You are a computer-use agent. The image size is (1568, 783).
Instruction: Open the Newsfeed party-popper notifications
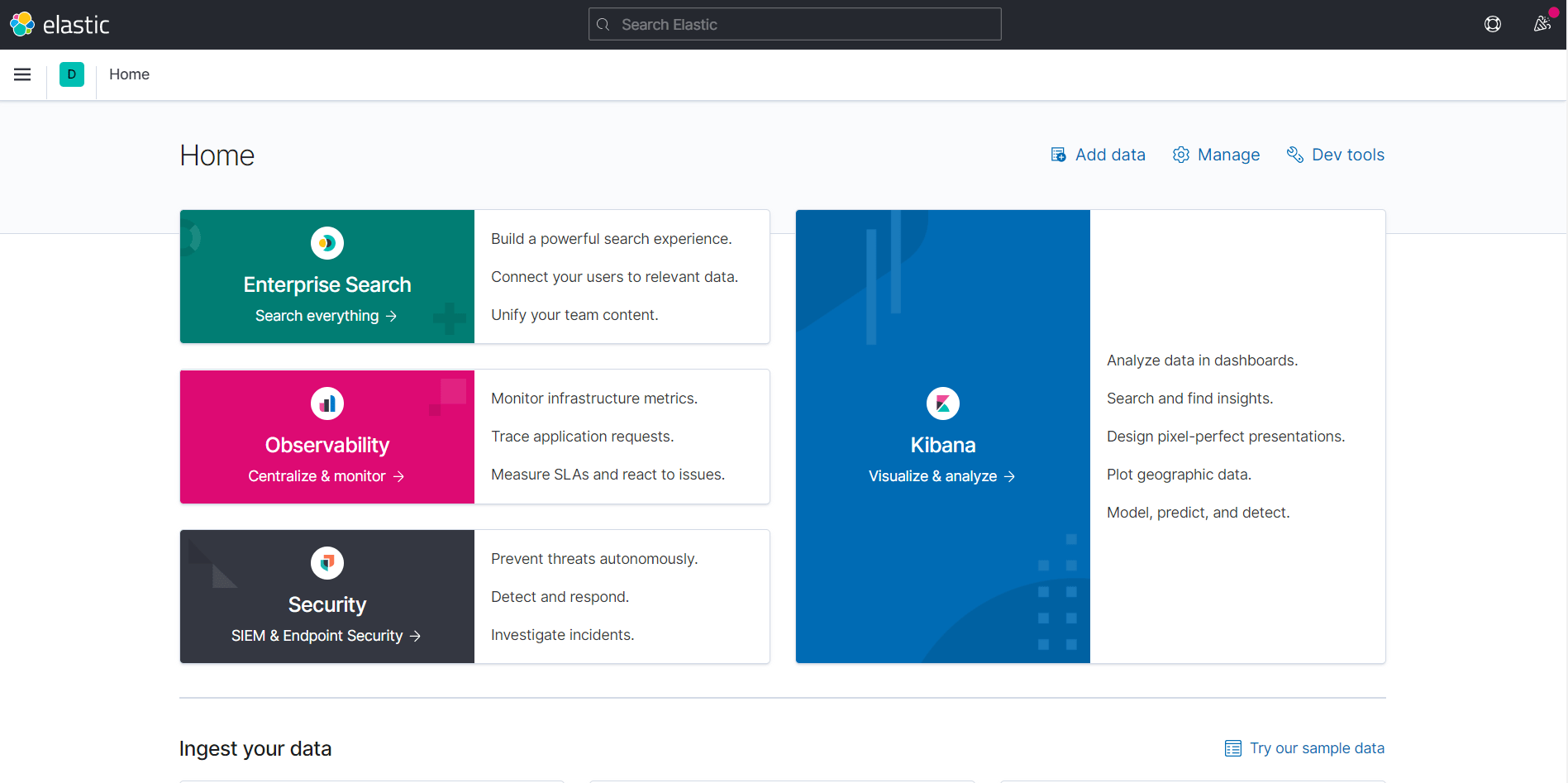pyautogui.click(x=1542, y=24)
